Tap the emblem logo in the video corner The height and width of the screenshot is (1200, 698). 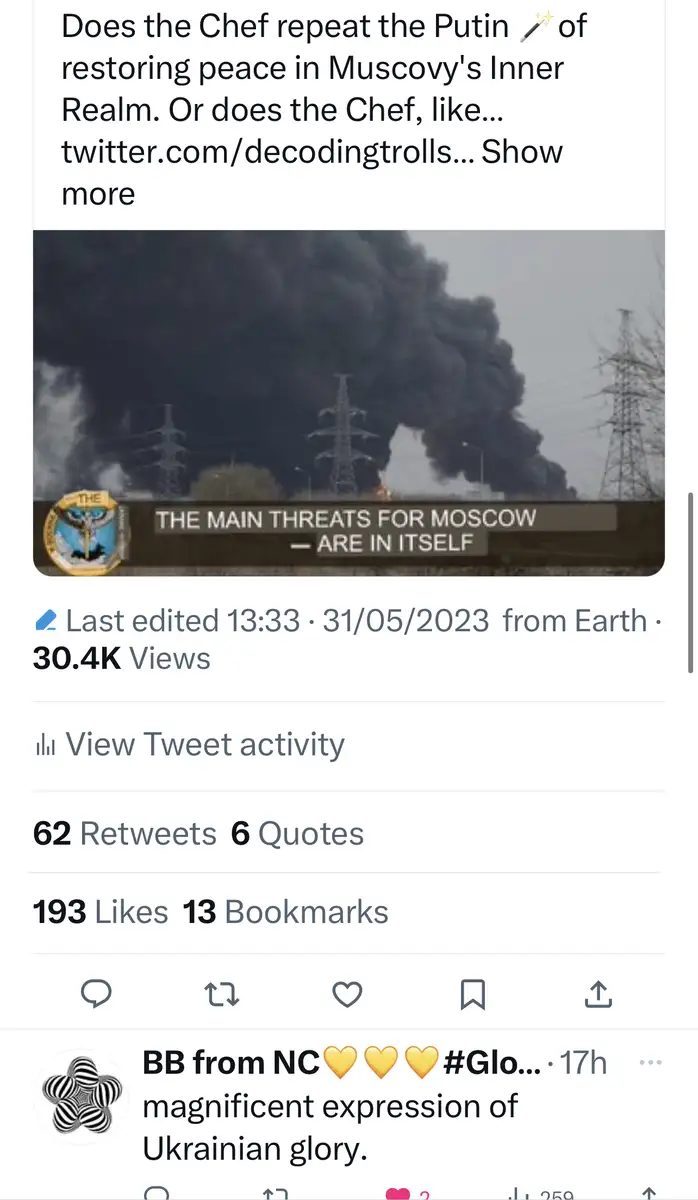coord(88,534)
